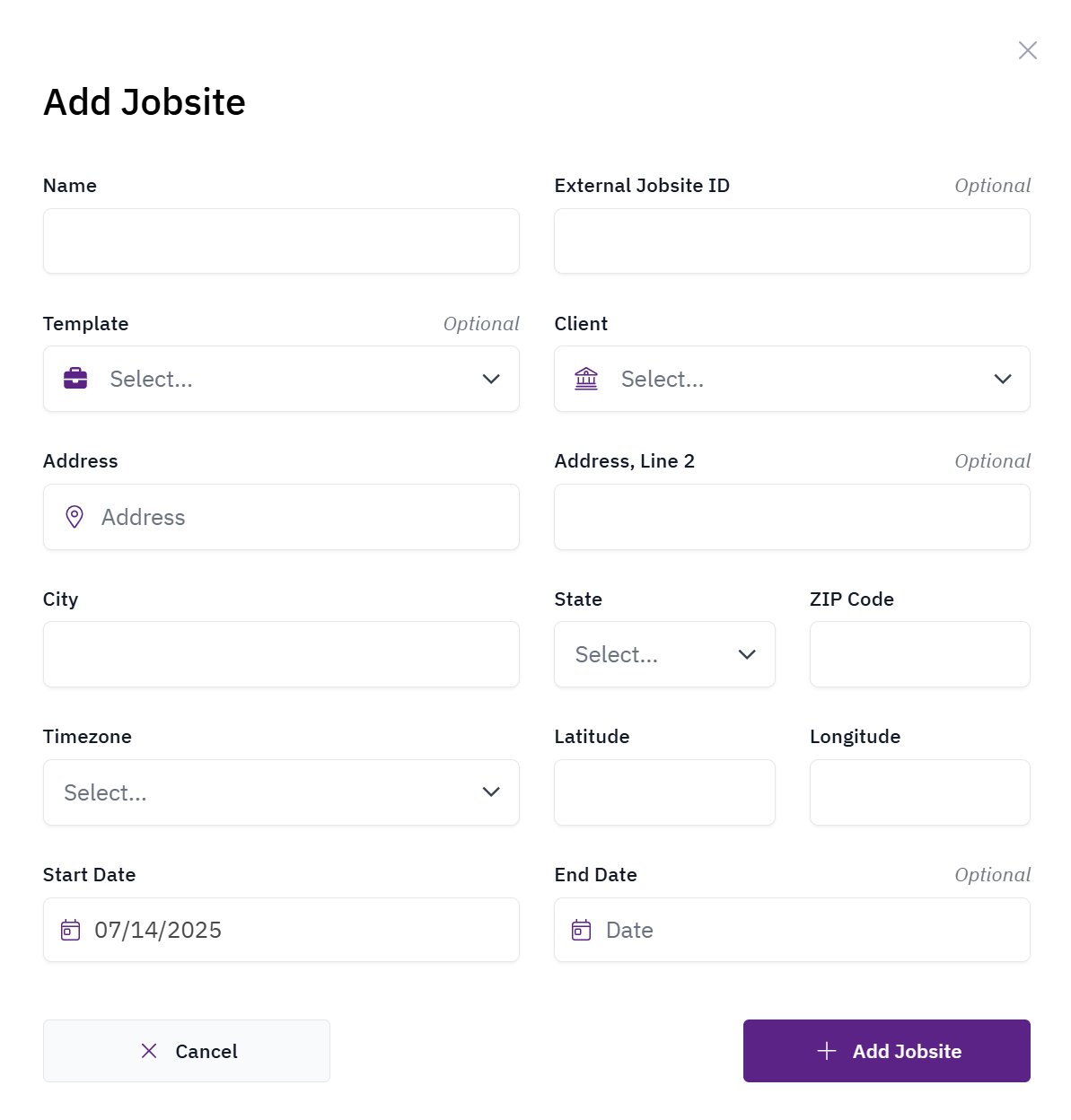Click the Address, Line 2 field

pos(792,517)
